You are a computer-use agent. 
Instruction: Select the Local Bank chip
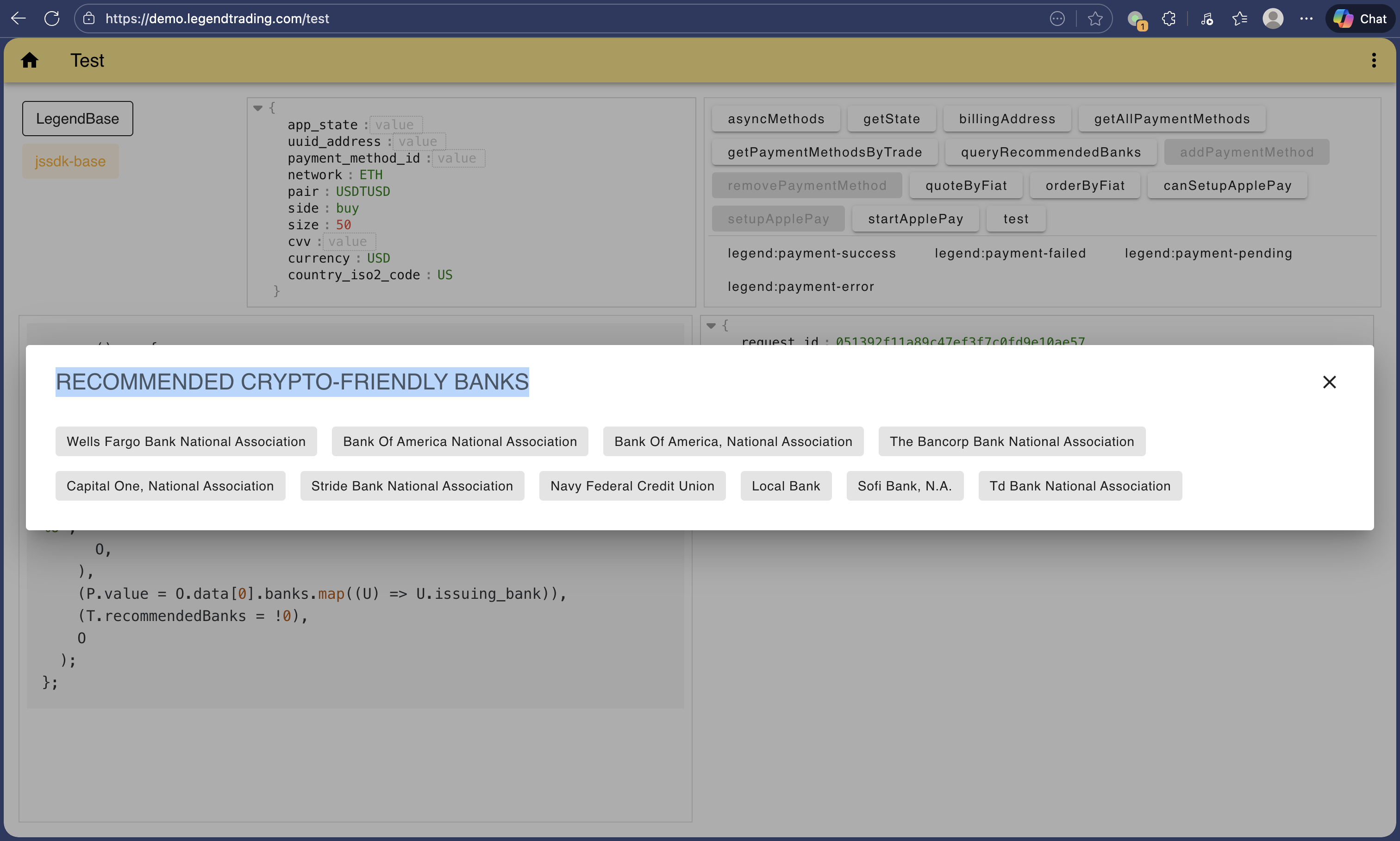(786, 486)
